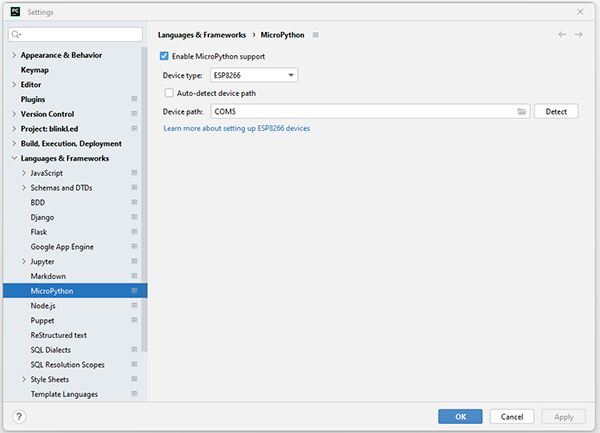
Task: Click the back navigation arrow
Action: click(562, 34)
